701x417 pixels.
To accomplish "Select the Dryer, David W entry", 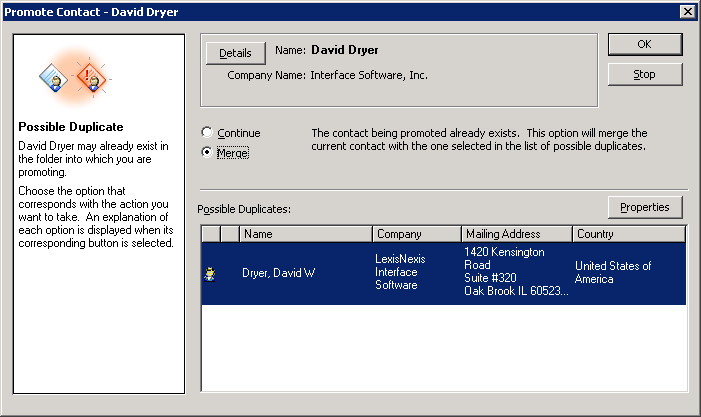I will coord(279,273).
